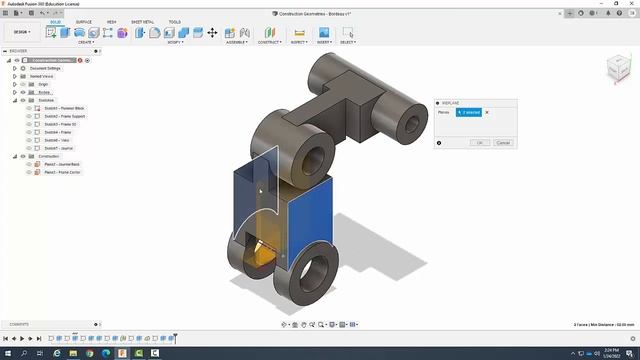This screenshot has width=640, height=360.
Task: Click the Construct plane icon
Action: tap(270, 33)
